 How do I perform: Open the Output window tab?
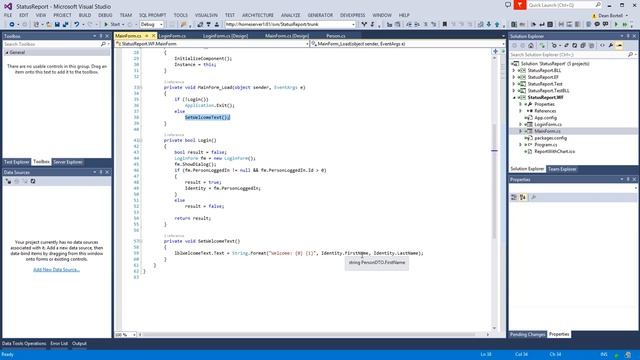tap(79, 344)
